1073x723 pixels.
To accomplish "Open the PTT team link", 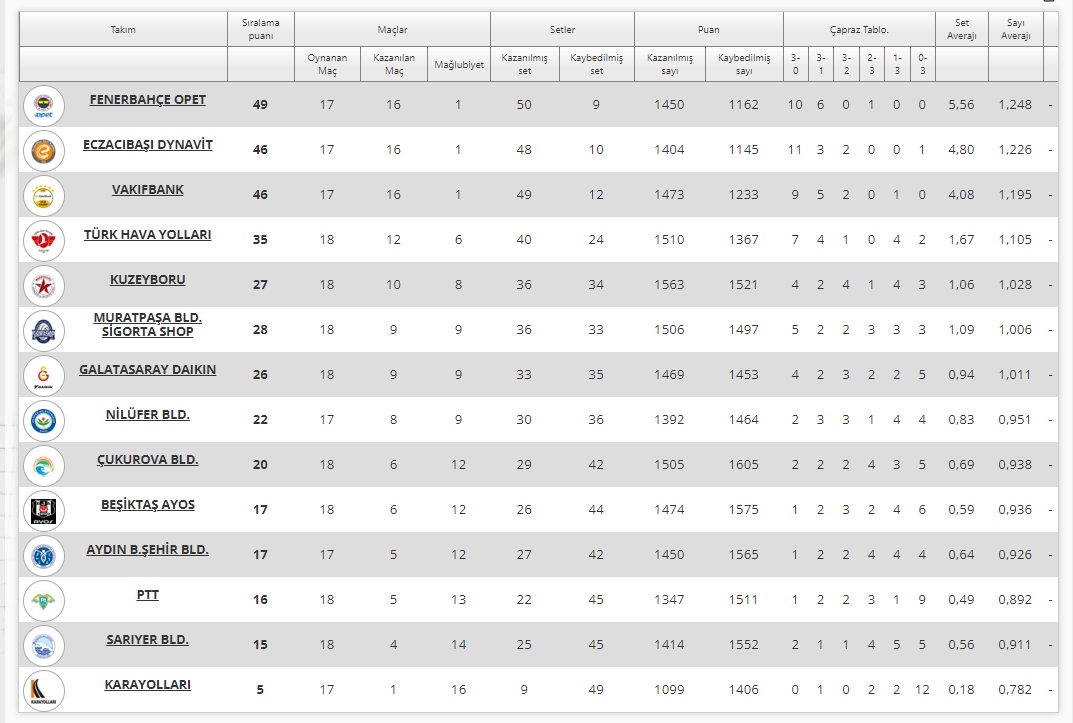I will coord(148,595).
